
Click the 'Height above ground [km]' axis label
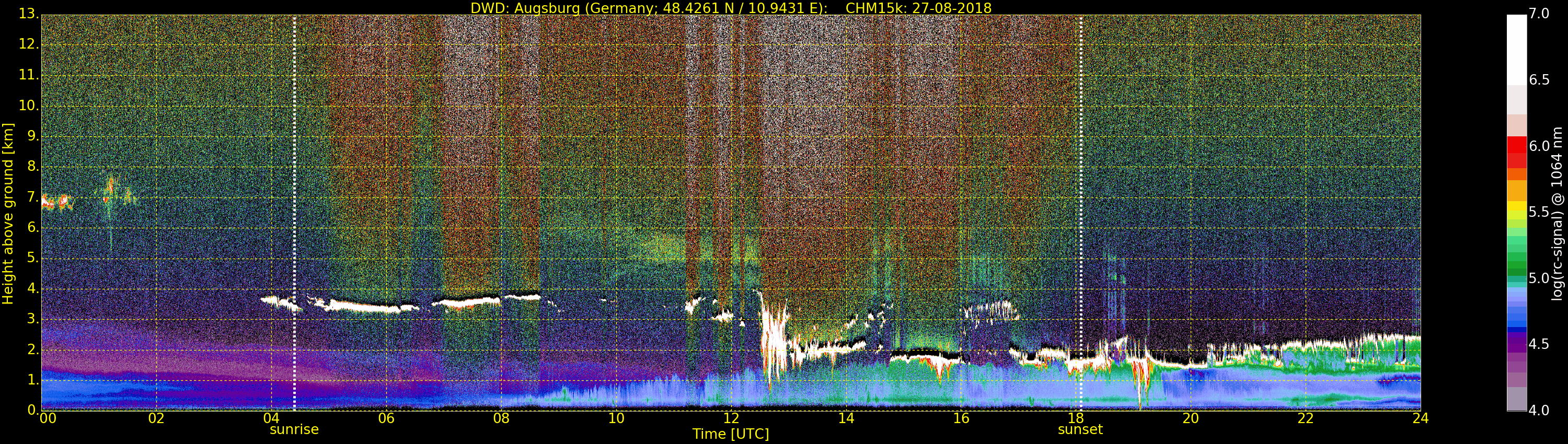pyautogui.click(x=8, y=214)
